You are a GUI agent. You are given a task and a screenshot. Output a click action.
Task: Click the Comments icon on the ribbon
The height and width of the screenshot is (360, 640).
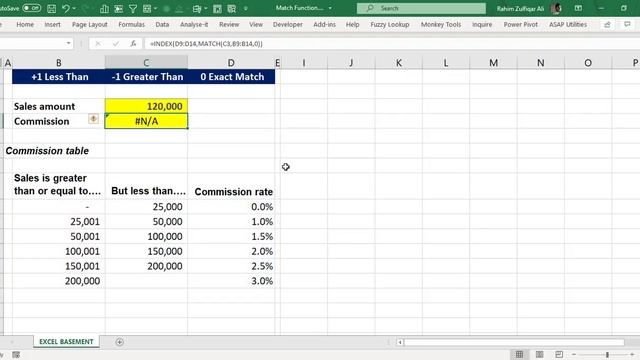tap(627, 24)
